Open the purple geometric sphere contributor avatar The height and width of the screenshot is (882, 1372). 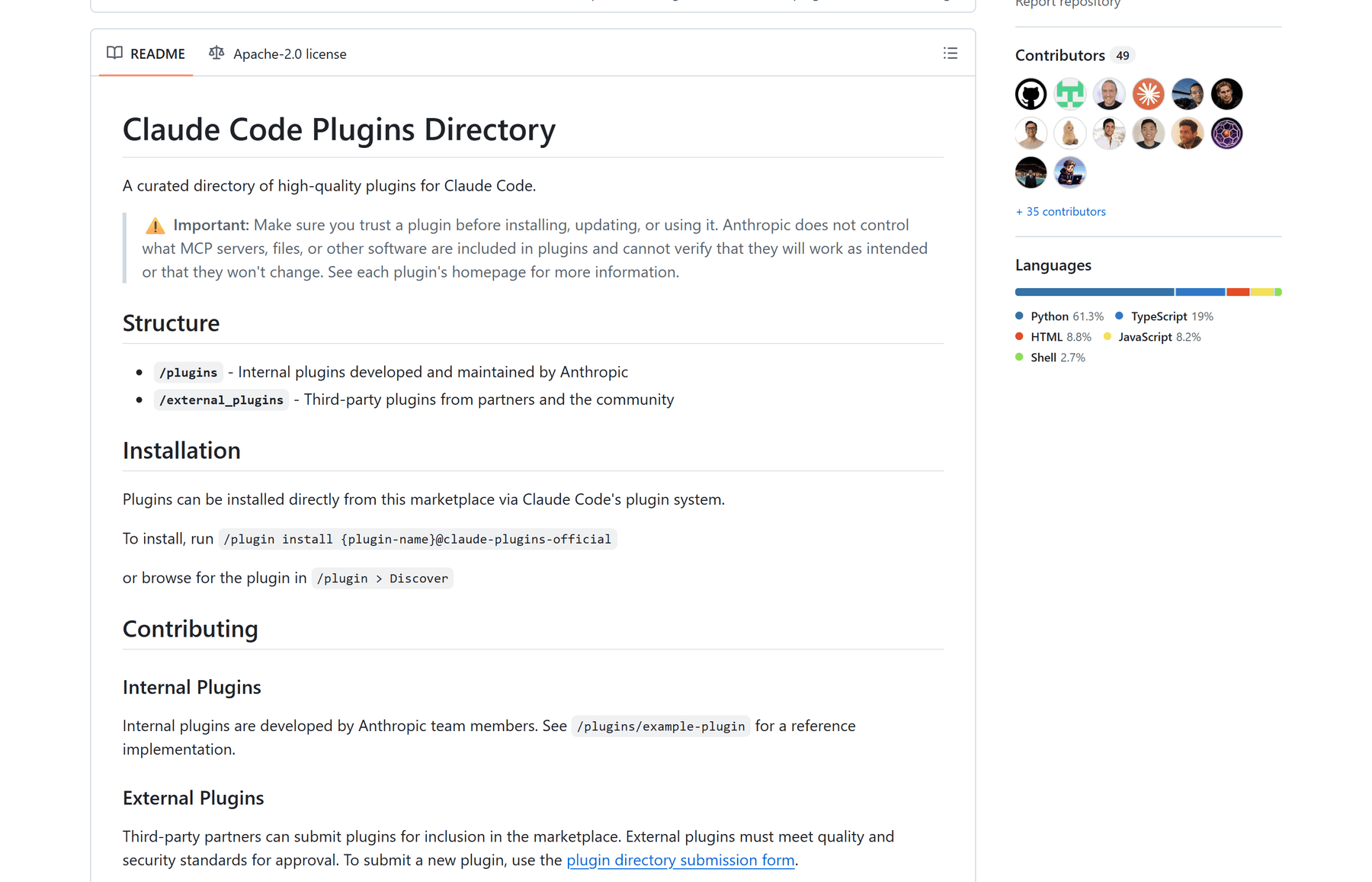tap(1226, 133)
